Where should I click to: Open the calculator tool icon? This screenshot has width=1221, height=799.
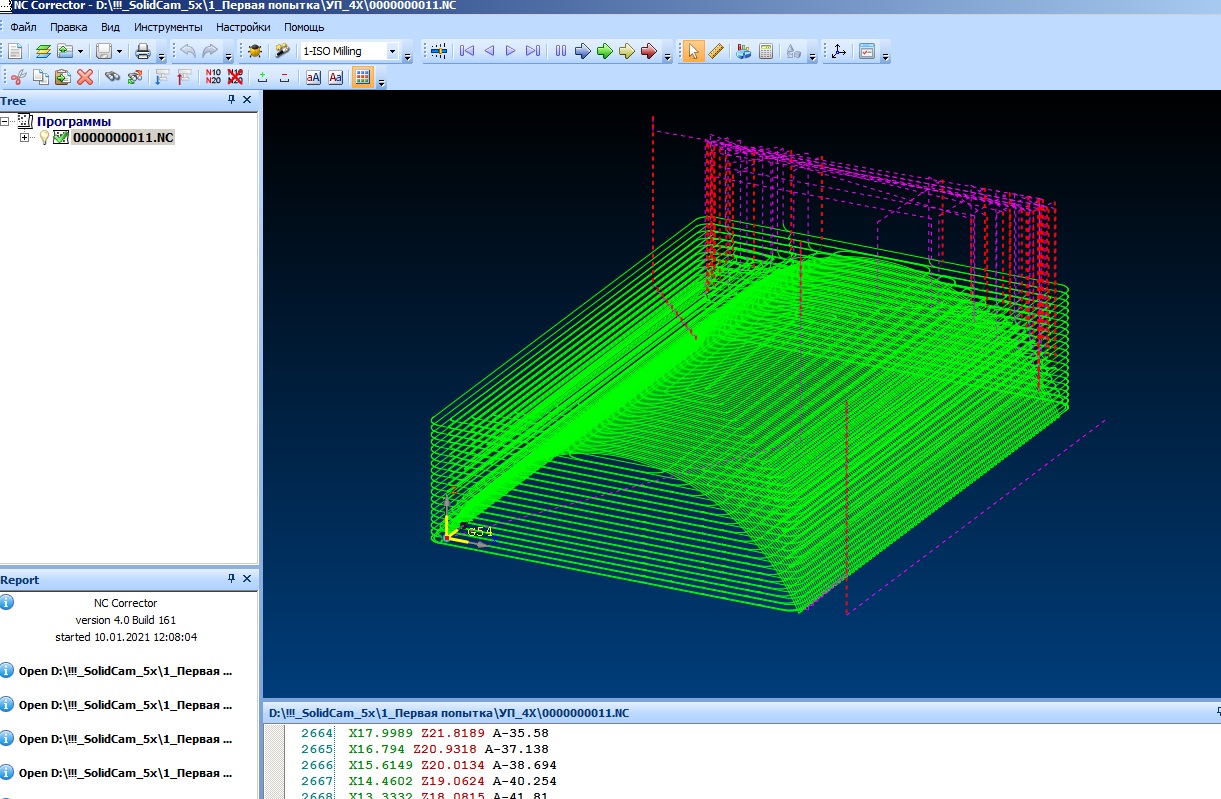[x=766, y=51]
